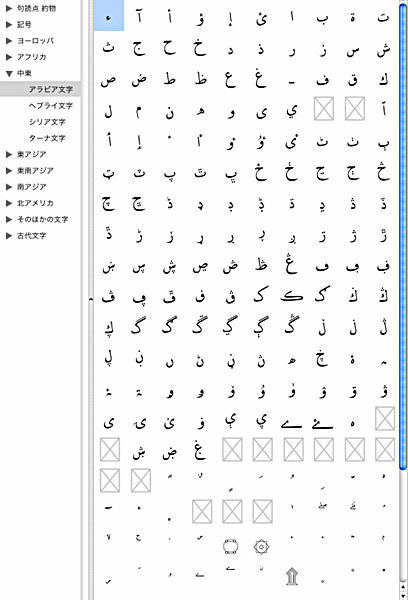The image size is (408, 600).
Task: Select アラビア文字 in the sidebar
Action: click(51, 89)
